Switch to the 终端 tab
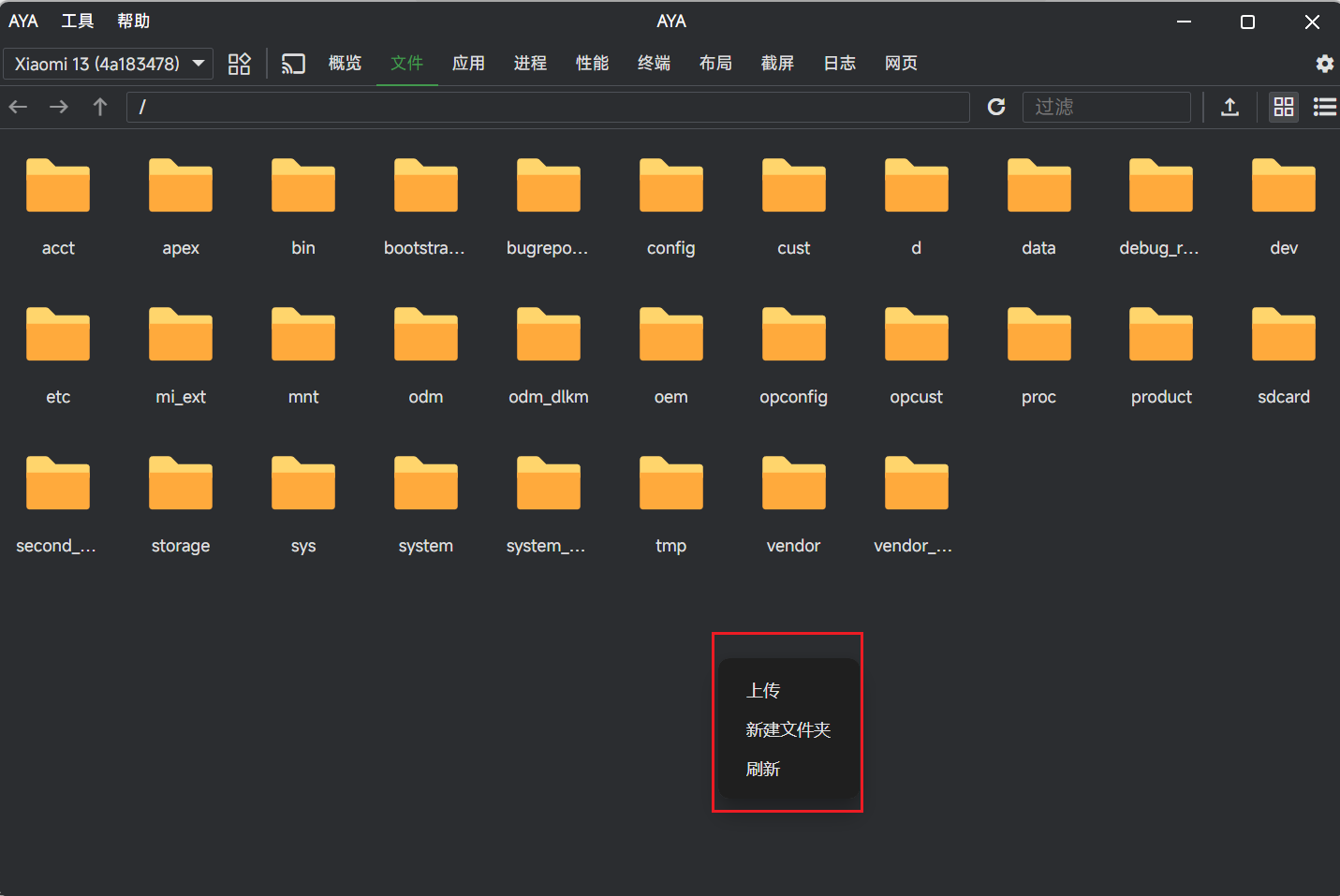Viewport: 1340px width, 896px height. coord(654,63)
